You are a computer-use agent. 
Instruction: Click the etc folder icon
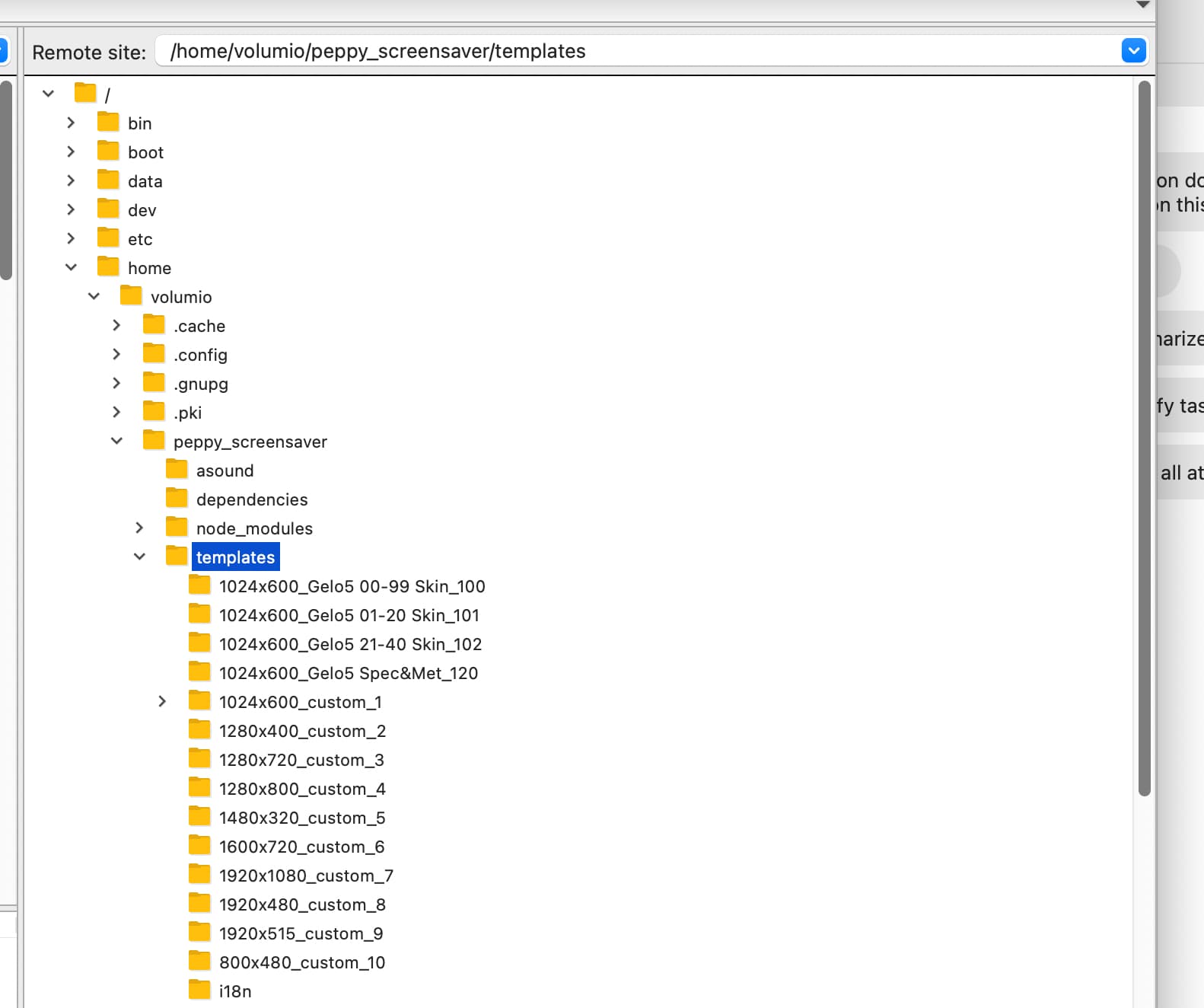click(x=108, y=238)
